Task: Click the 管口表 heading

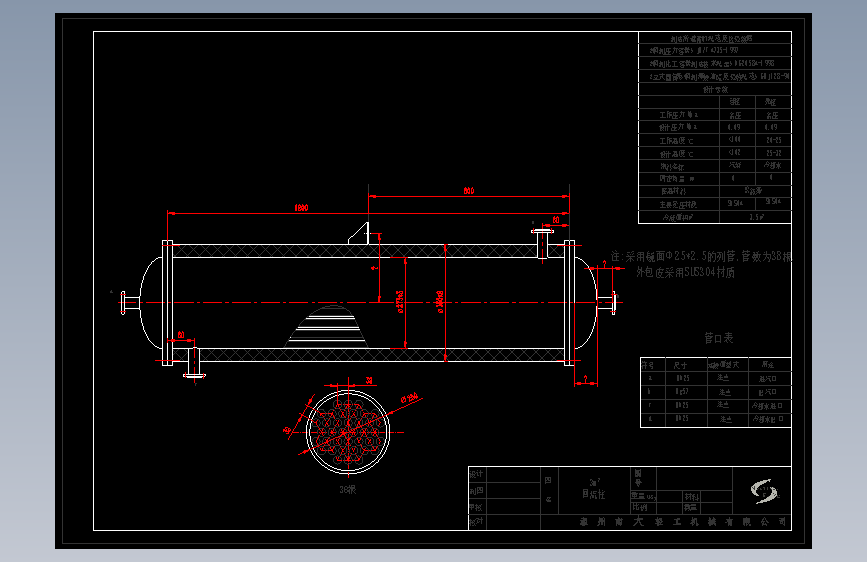Action: [x=719, y=338]
